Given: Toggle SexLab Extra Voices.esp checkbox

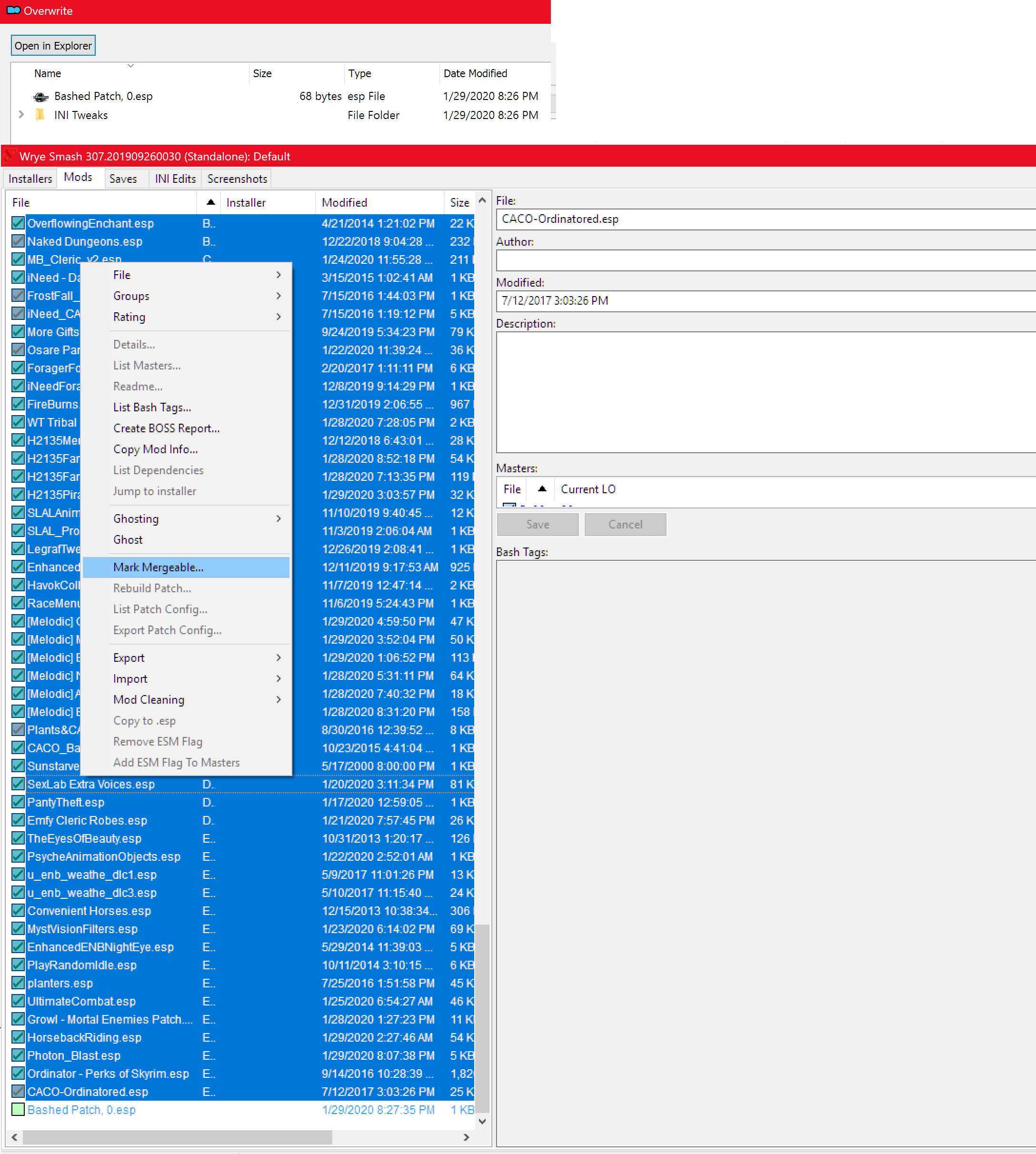Looking at the screenshot, I should (x=18, y=784).
